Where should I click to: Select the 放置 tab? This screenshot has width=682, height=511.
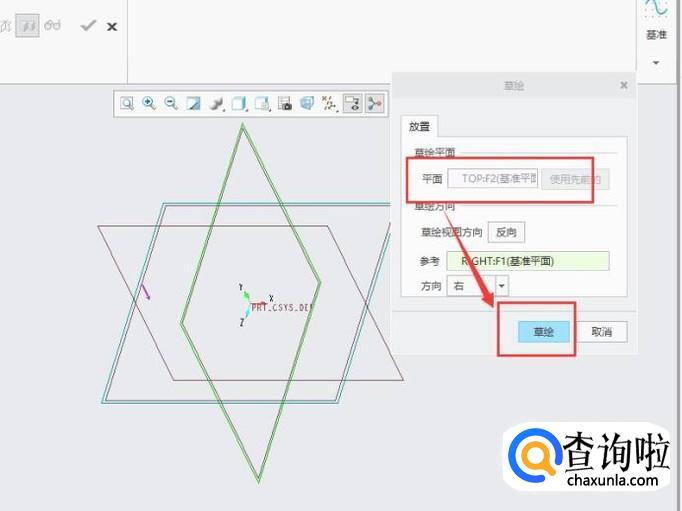pyautogui.click(x=419, y=127)
